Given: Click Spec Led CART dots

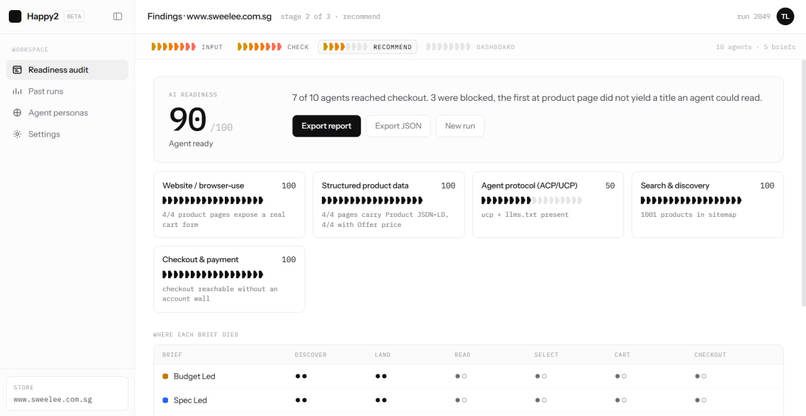Looking at the screenshot, I should pyautogui.click(x=621, y=400).
